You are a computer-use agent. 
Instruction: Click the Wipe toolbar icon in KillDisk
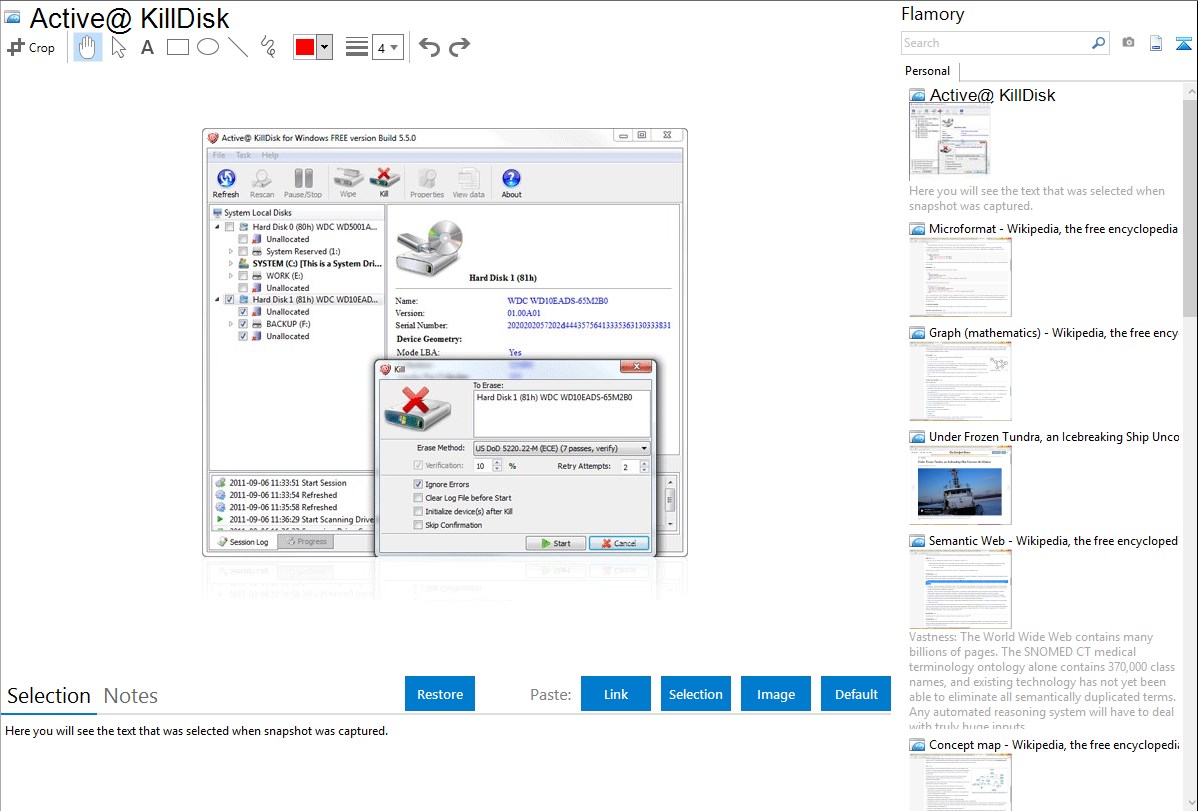tap(348, 183)
